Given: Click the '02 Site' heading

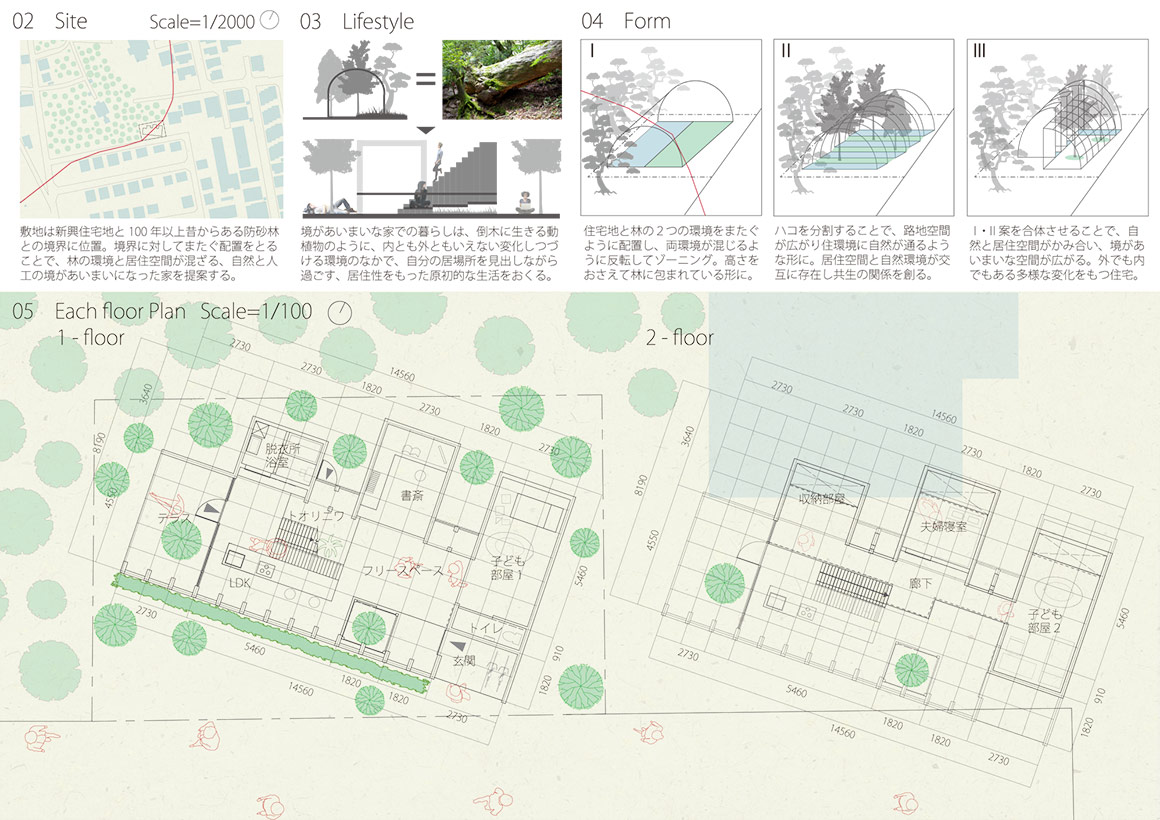Looking at the screenshot, I should click(x=50, y=21).
